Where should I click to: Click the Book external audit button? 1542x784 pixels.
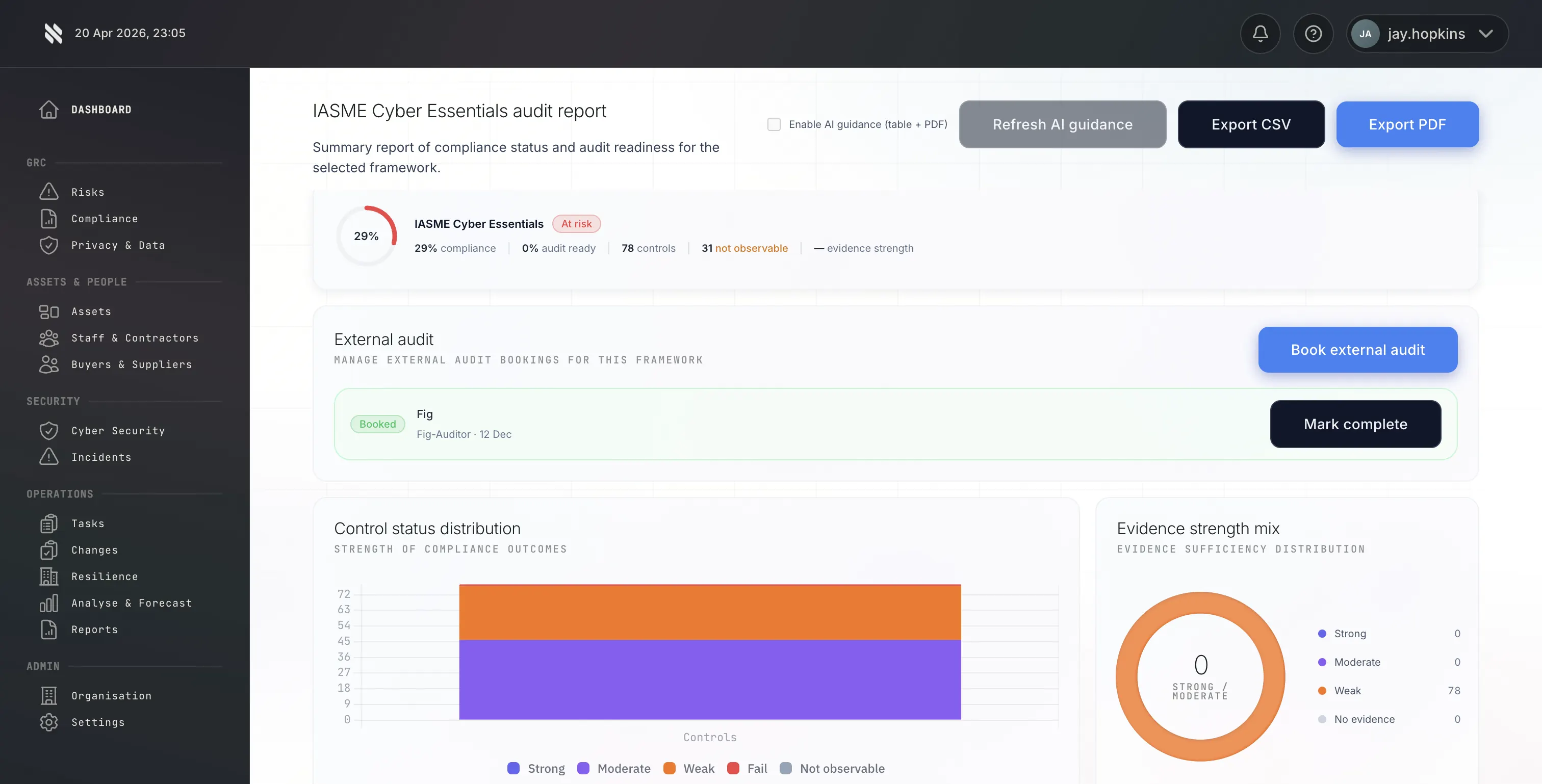pyautogui.click(x=1357, y=350)
